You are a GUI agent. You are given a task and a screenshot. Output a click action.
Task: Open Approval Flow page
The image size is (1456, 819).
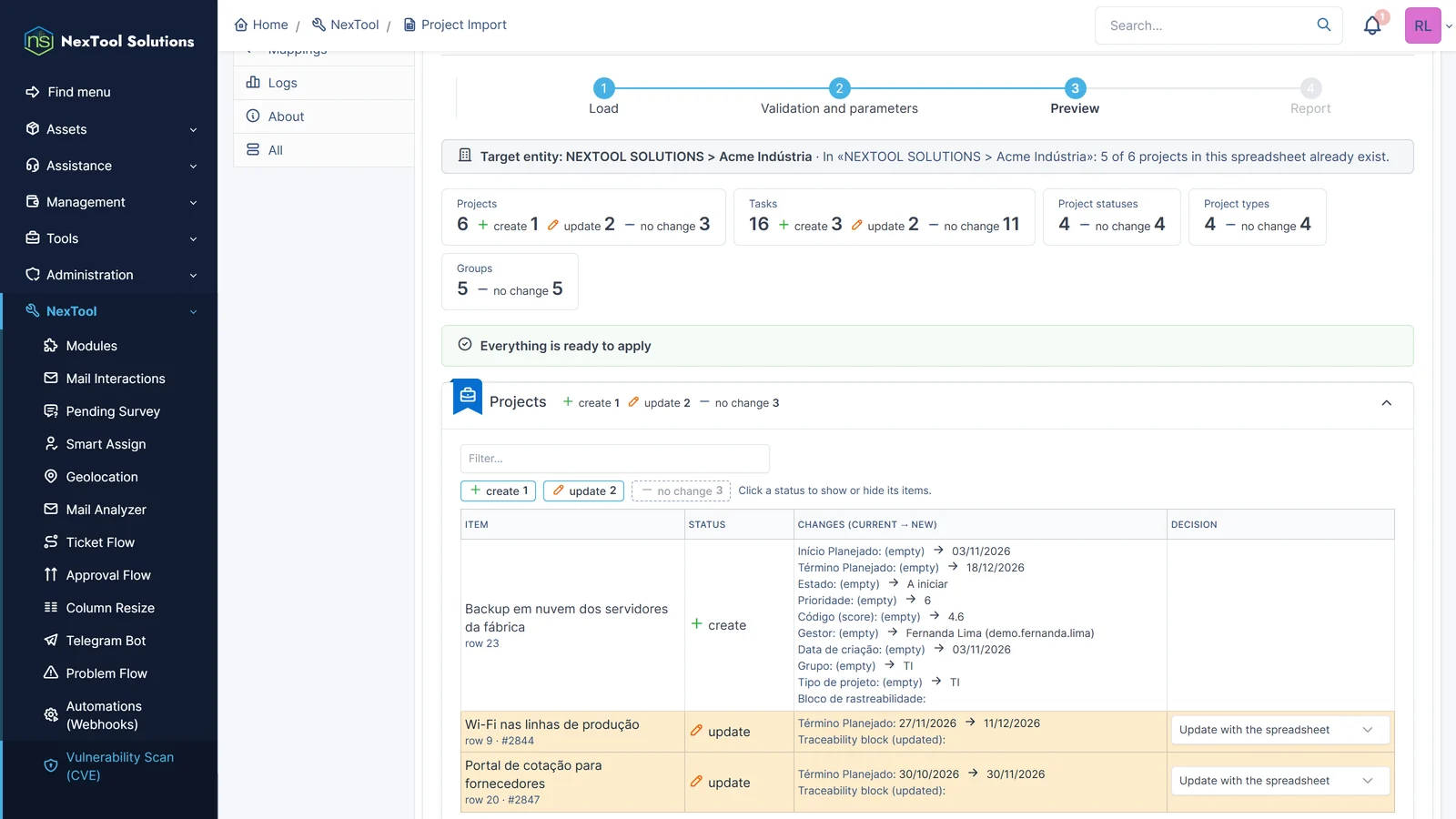[109, 575]
